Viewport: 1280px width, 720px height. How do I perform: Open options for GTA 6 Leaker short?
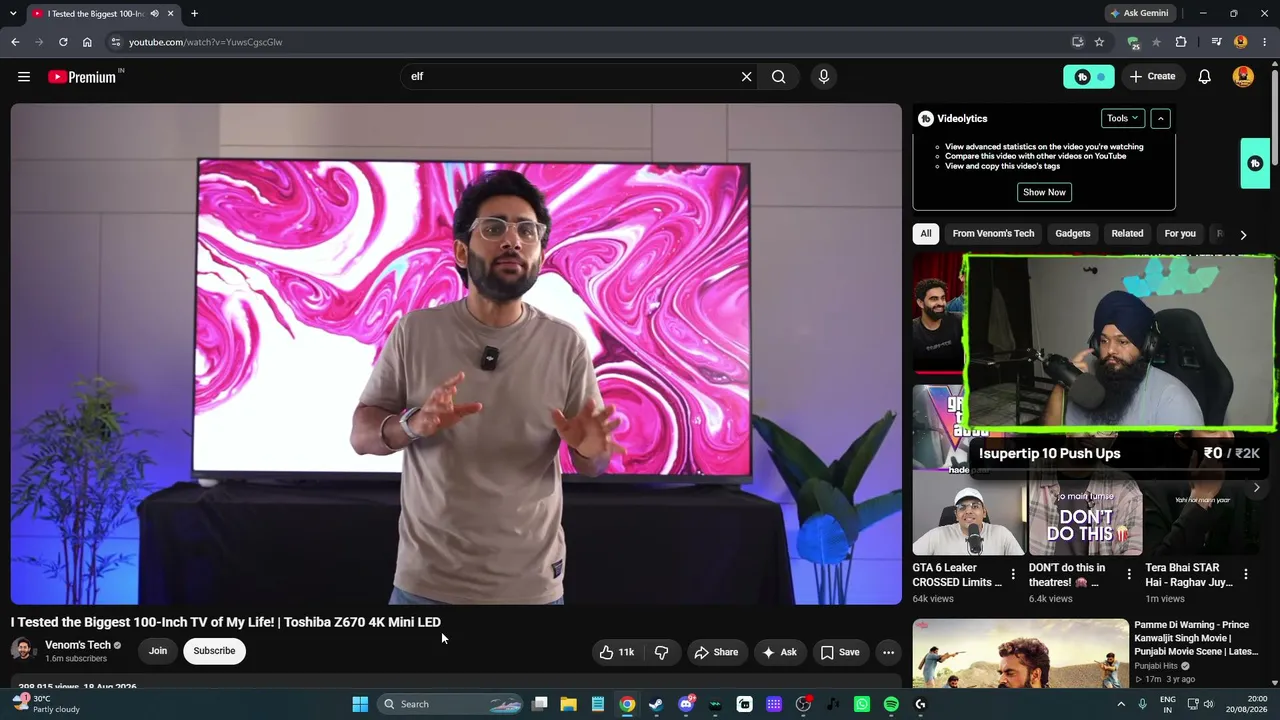(x=1013, y=575)
